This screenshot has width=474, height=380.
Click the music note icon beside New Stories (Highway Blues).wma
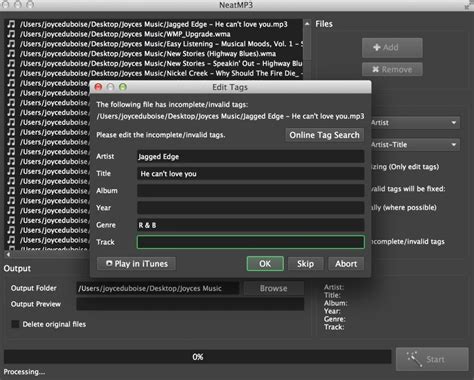[x=11, y=54]
